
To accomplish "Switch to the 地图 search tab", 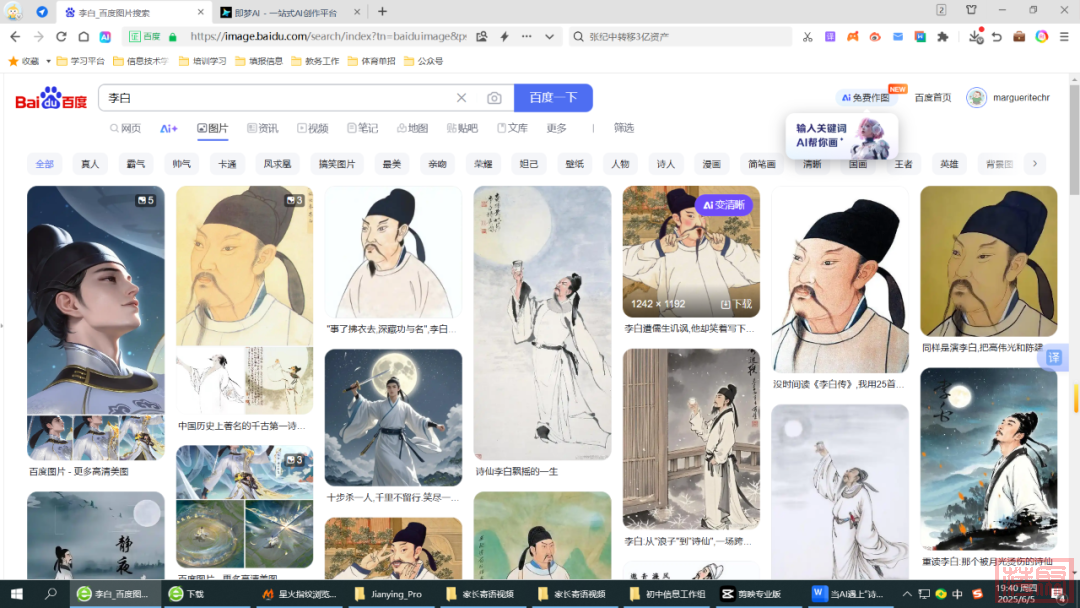I will 413,128.
